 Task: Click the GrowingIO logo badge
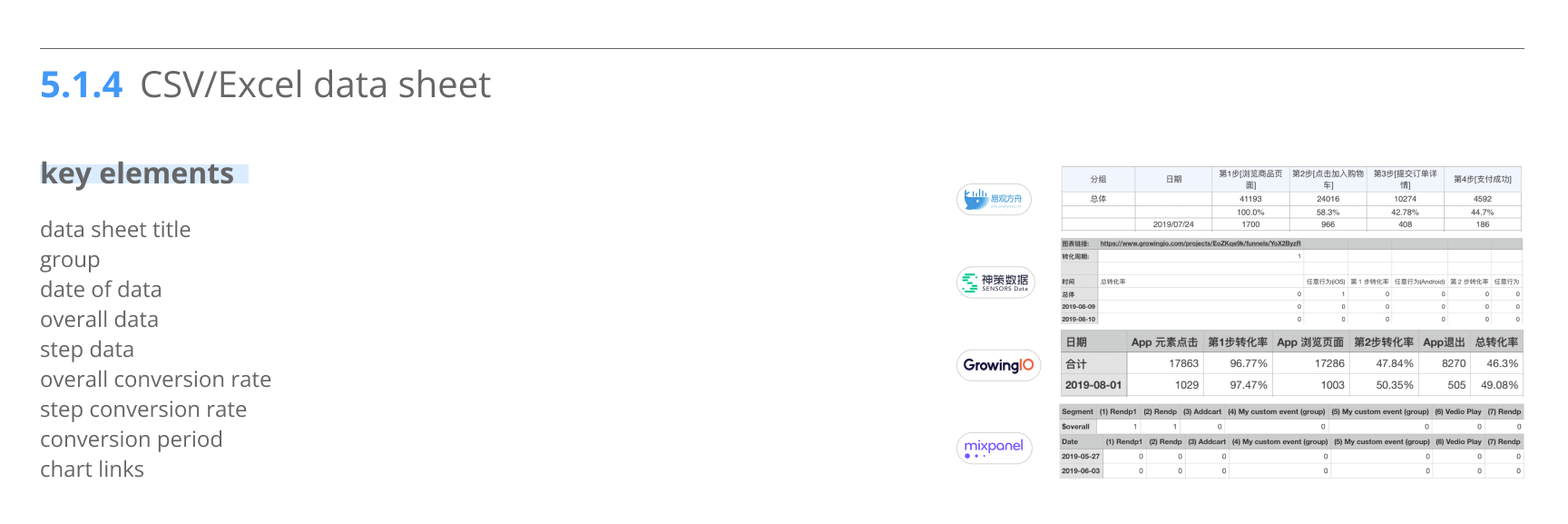pyautogui.click(x=997, y=365)
